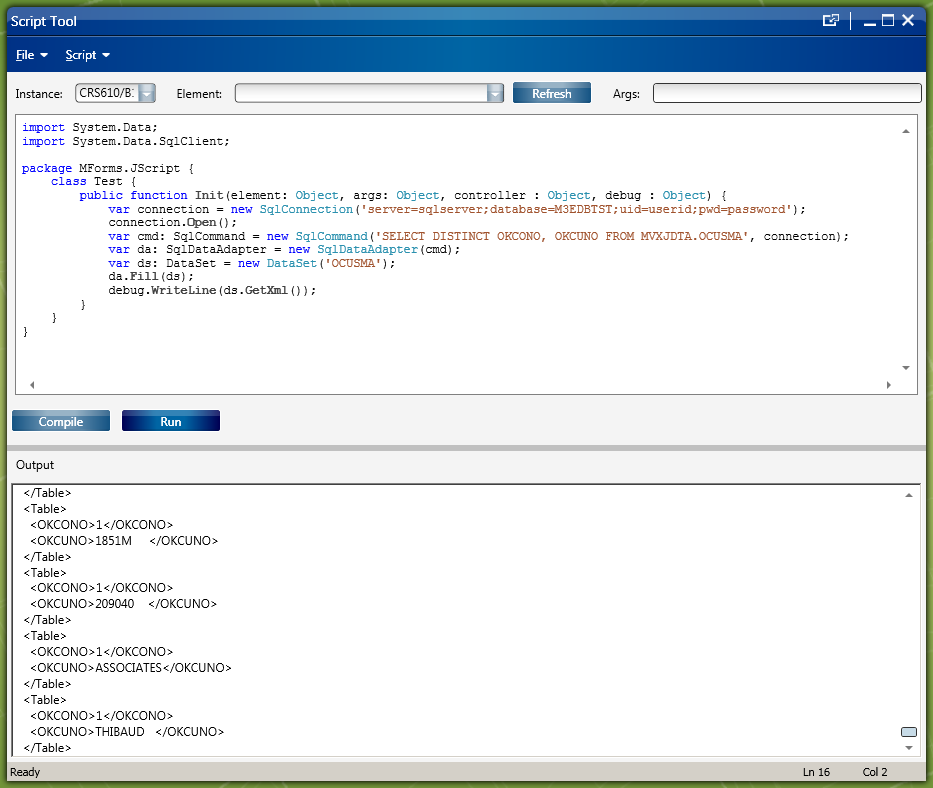The width and height of the screenshot is (933, 788).
Task: Open the File menu
Action: [x=32, y=55]
